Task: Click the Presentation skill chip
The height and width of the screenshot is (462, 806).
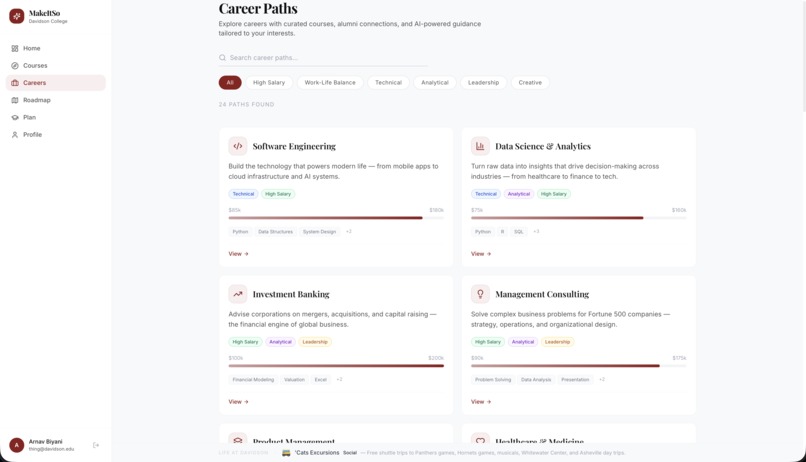Action: click(x=575, y=380)
